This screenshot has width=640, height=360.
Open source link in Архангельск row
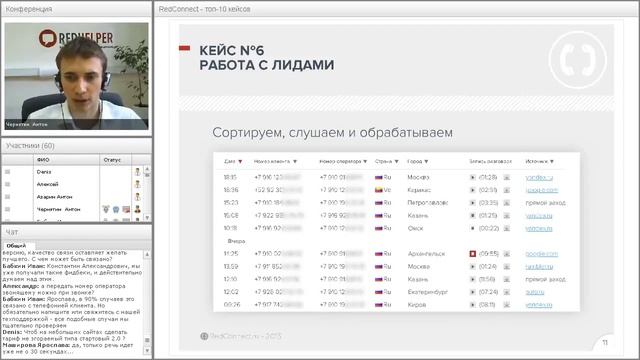[x=542, y=254]
